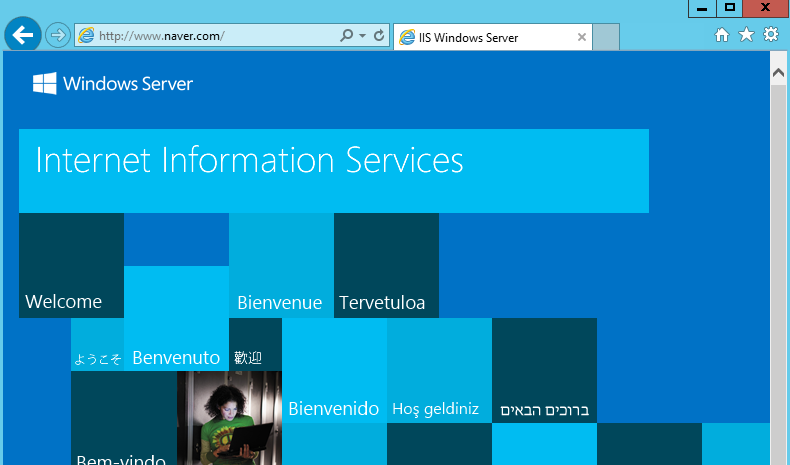Click the ようこそ tile
The image size is (790, 465).
click(x=97, y=345)
